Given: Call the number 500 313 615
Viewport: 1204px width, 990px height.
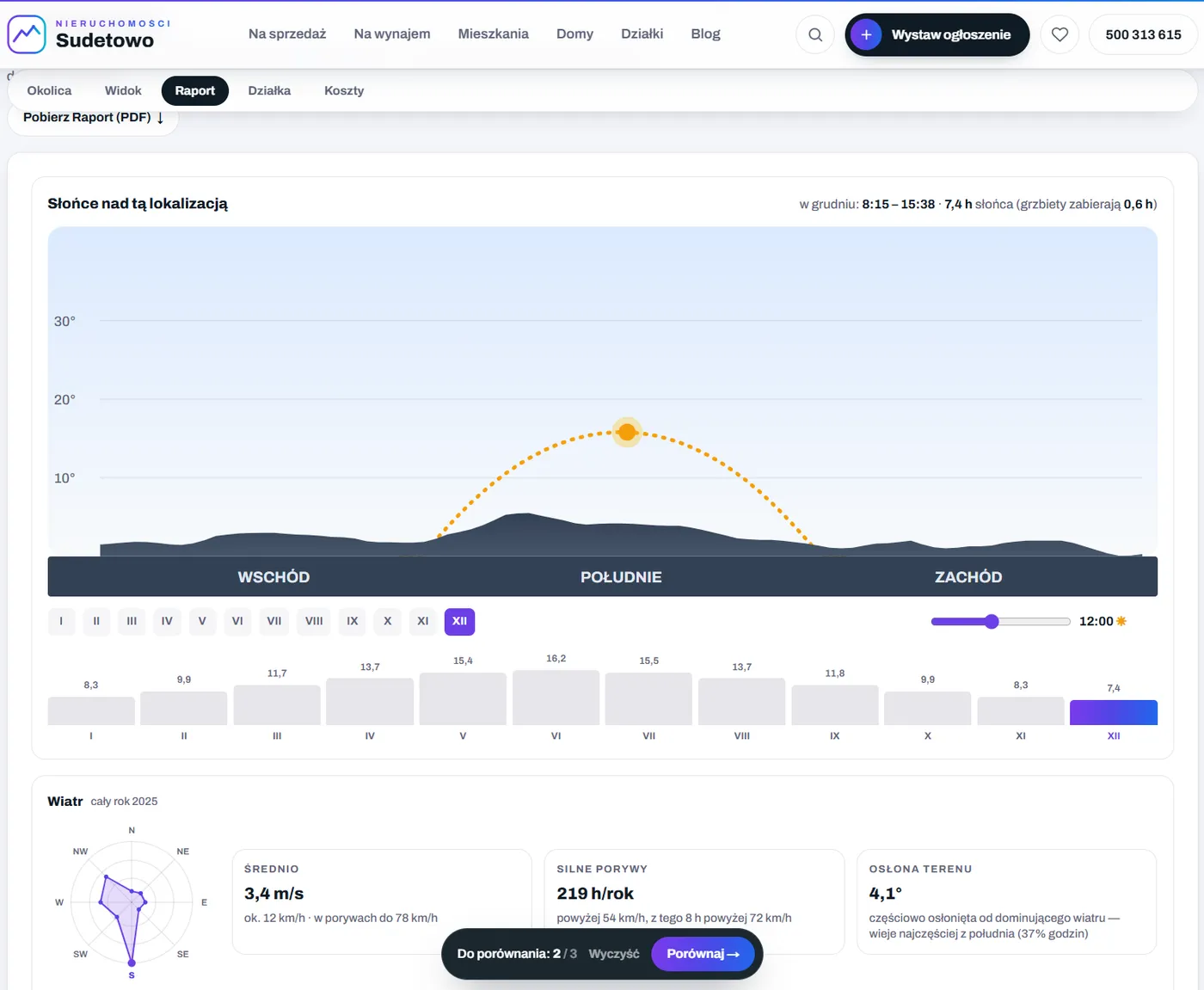Looking at the screenshot, I should click(1143, 34).
